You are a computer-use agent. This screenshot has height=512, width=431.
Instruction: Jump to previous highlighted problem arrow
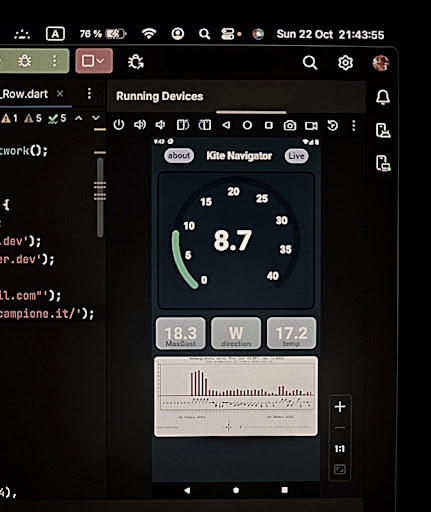pyautogui.click(x=79, y=118)
